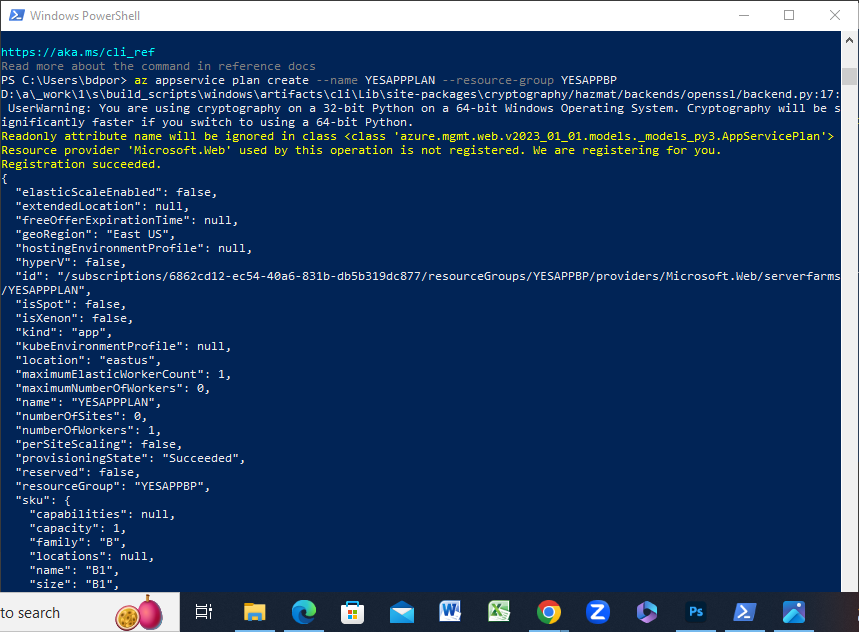This screenshot has width=859, height=632.
Task: Click the Readonly attribute name warning line
Action: (x=417, y=136)
